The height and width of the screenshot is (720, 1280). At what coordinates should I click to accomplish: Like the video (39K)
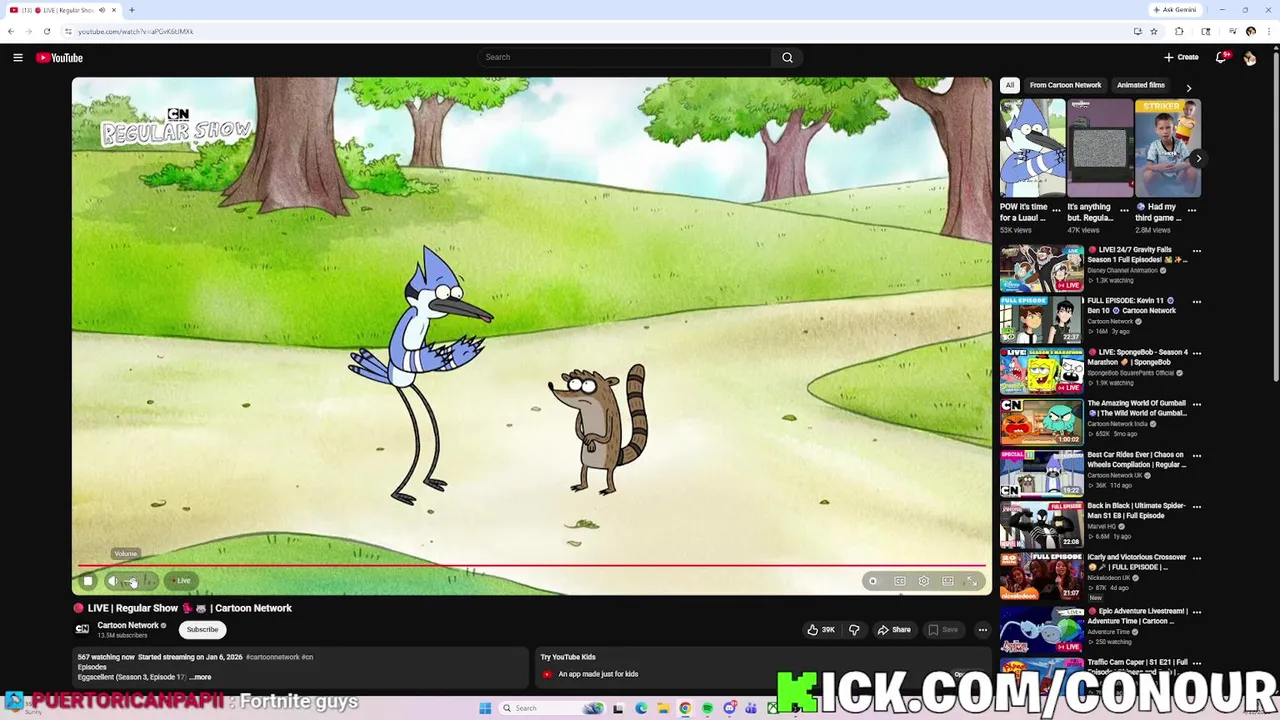tap(821, 630)
